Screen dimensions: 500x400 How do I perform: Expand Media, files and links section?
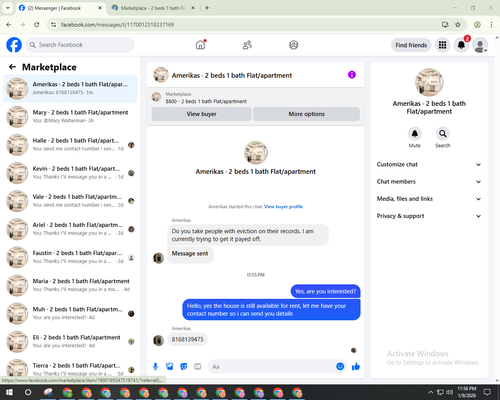tap(429, 199)
